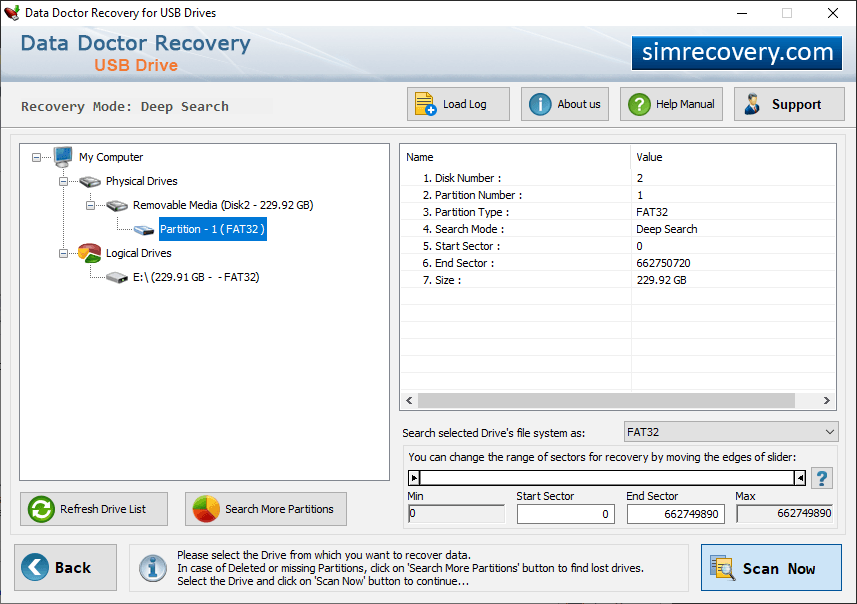This screenshot has height=604, width=857.
Task: Minimize the Data Doctor Recovery window
Action: [x=742, y=13]
